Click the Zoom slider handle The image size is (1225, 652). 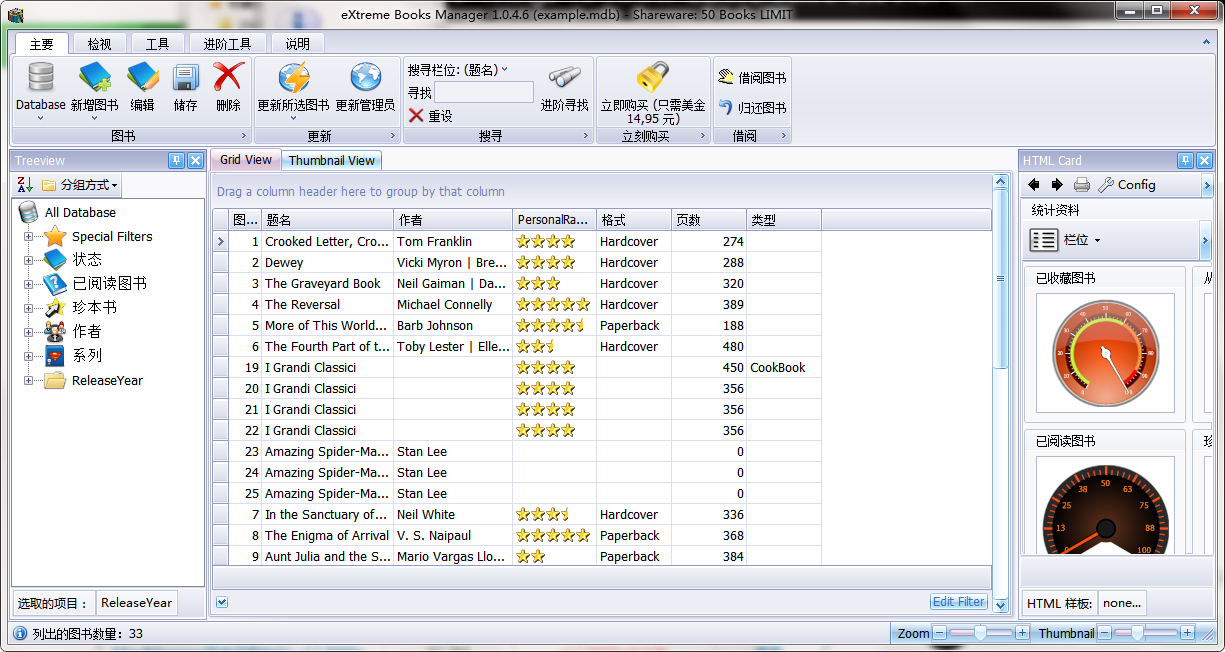981,633
